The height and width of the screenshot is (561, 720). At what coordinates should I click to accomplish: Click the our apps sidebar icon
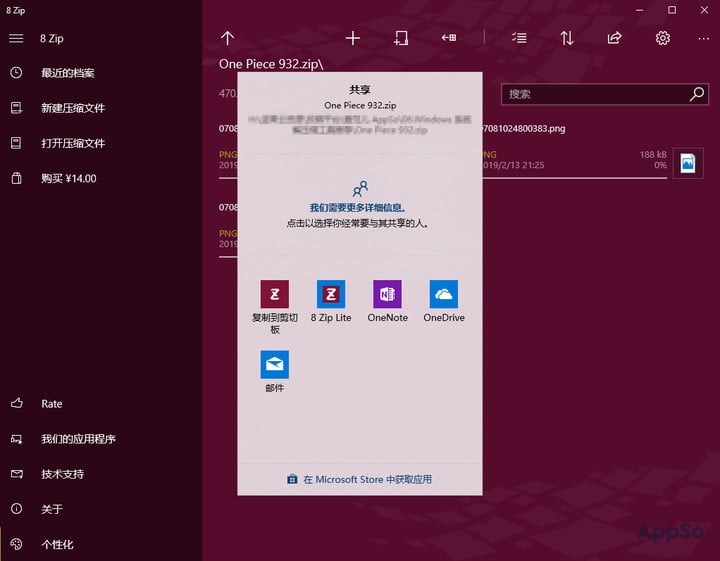pos(17,439)
